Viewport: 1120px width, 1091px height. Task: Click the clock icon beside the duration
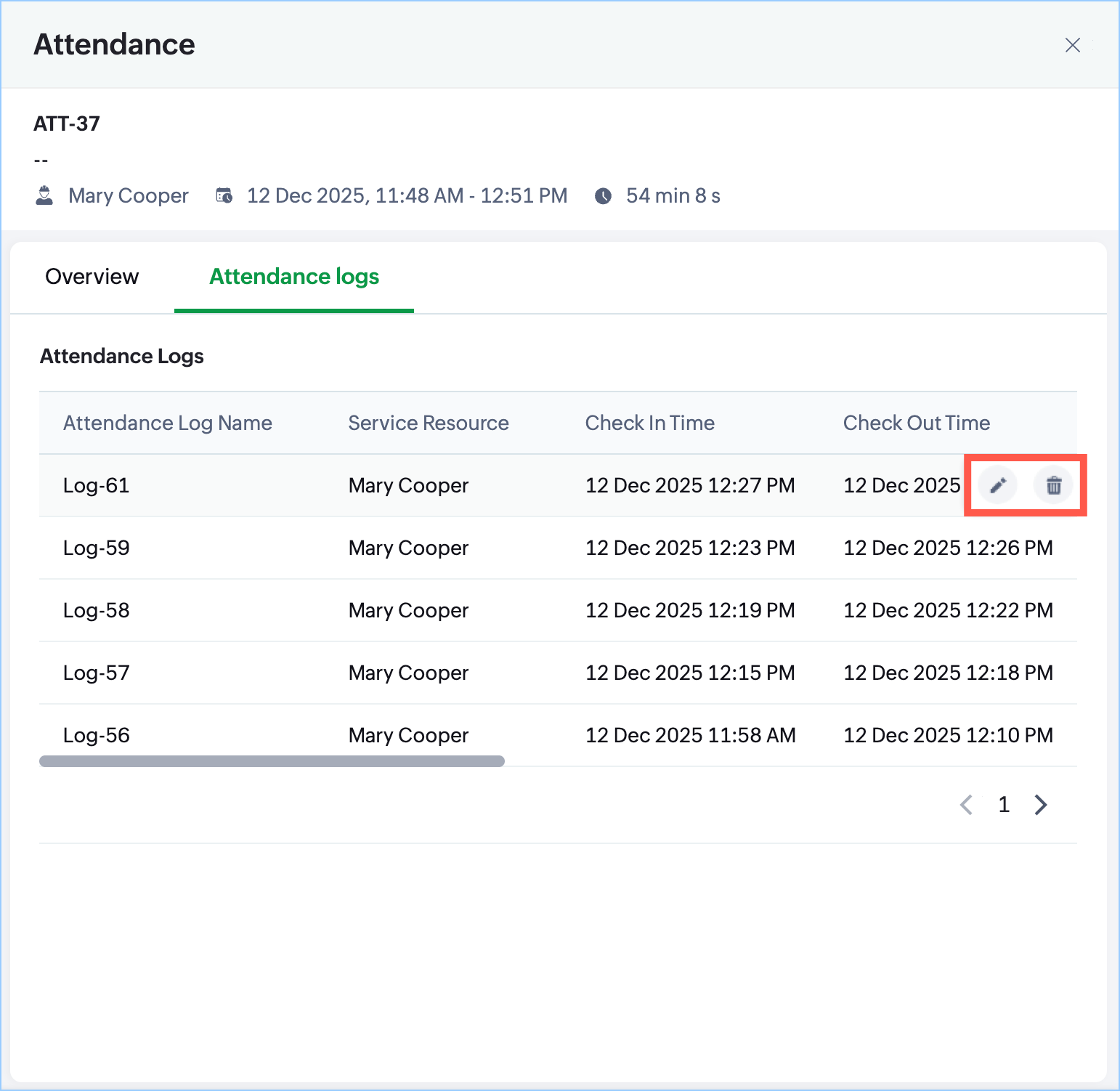point(603,196)
